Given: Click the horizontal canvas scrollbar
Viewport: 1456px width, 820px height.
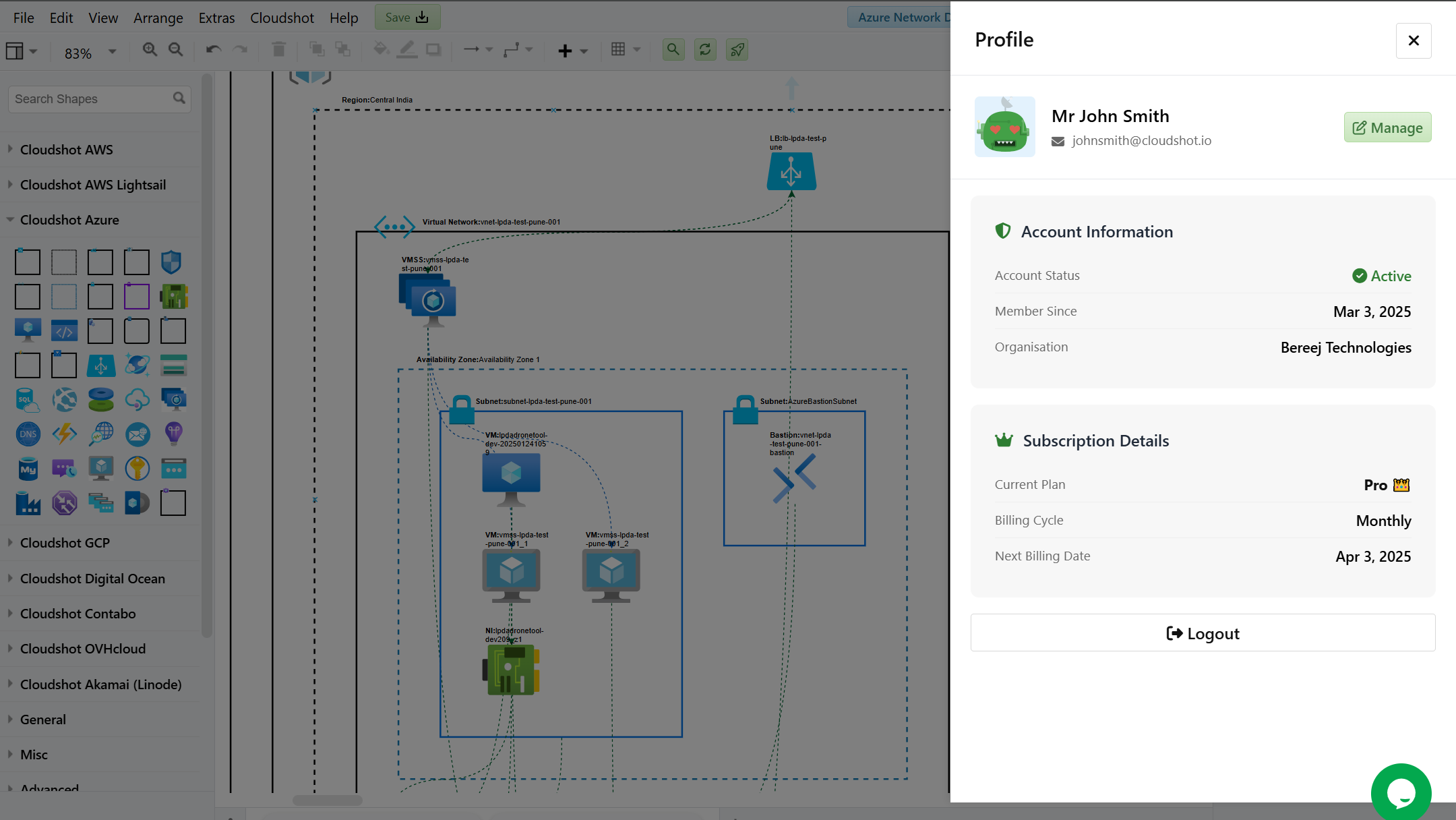Looking at the screenshot, I should tap(327, 800).
